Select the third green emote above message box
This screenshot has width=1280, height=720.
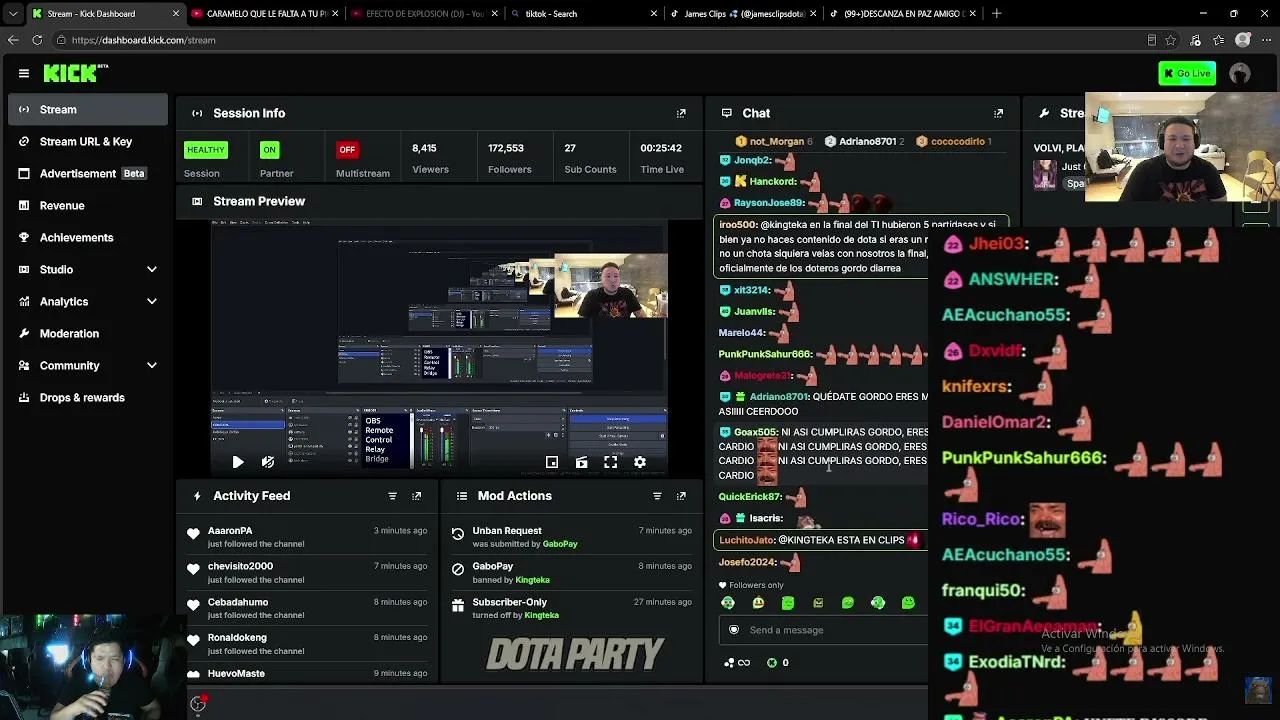tap(788, 603)
